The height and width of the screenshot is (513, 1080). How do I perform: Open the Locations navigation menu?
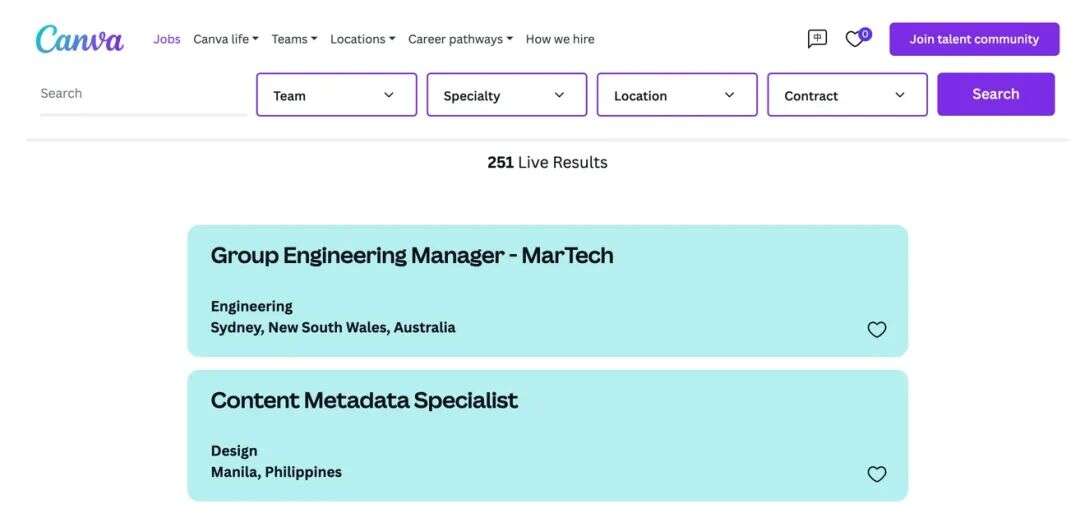coord(362,39)
